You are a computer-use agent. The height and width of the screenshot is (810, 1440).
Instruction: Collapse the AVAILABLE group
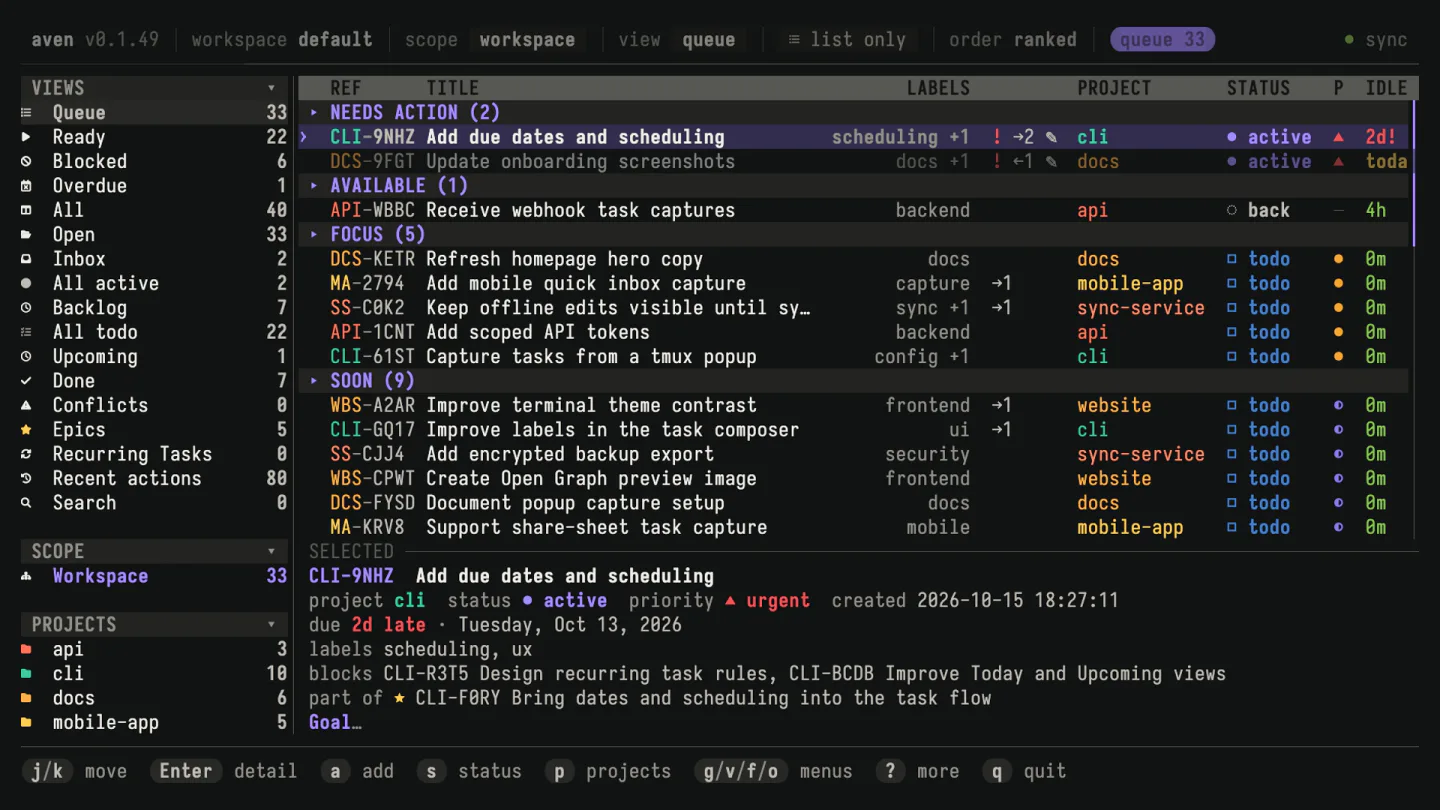pyautogui.click(x=314, y=186)
